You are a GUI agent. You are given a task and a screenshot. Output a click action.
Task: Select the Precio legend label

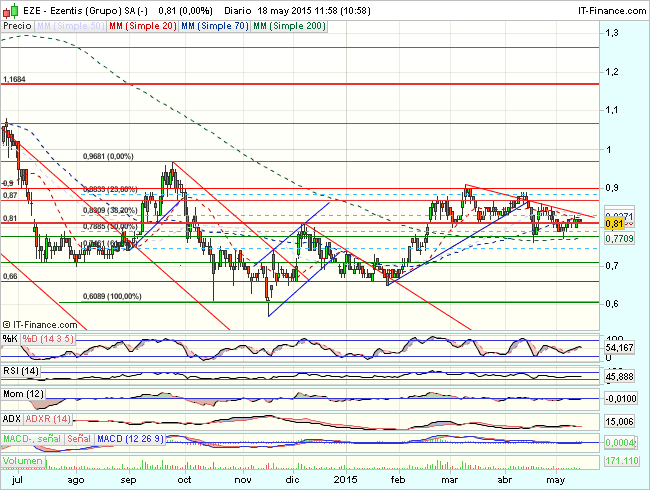[x=17, y=26]
